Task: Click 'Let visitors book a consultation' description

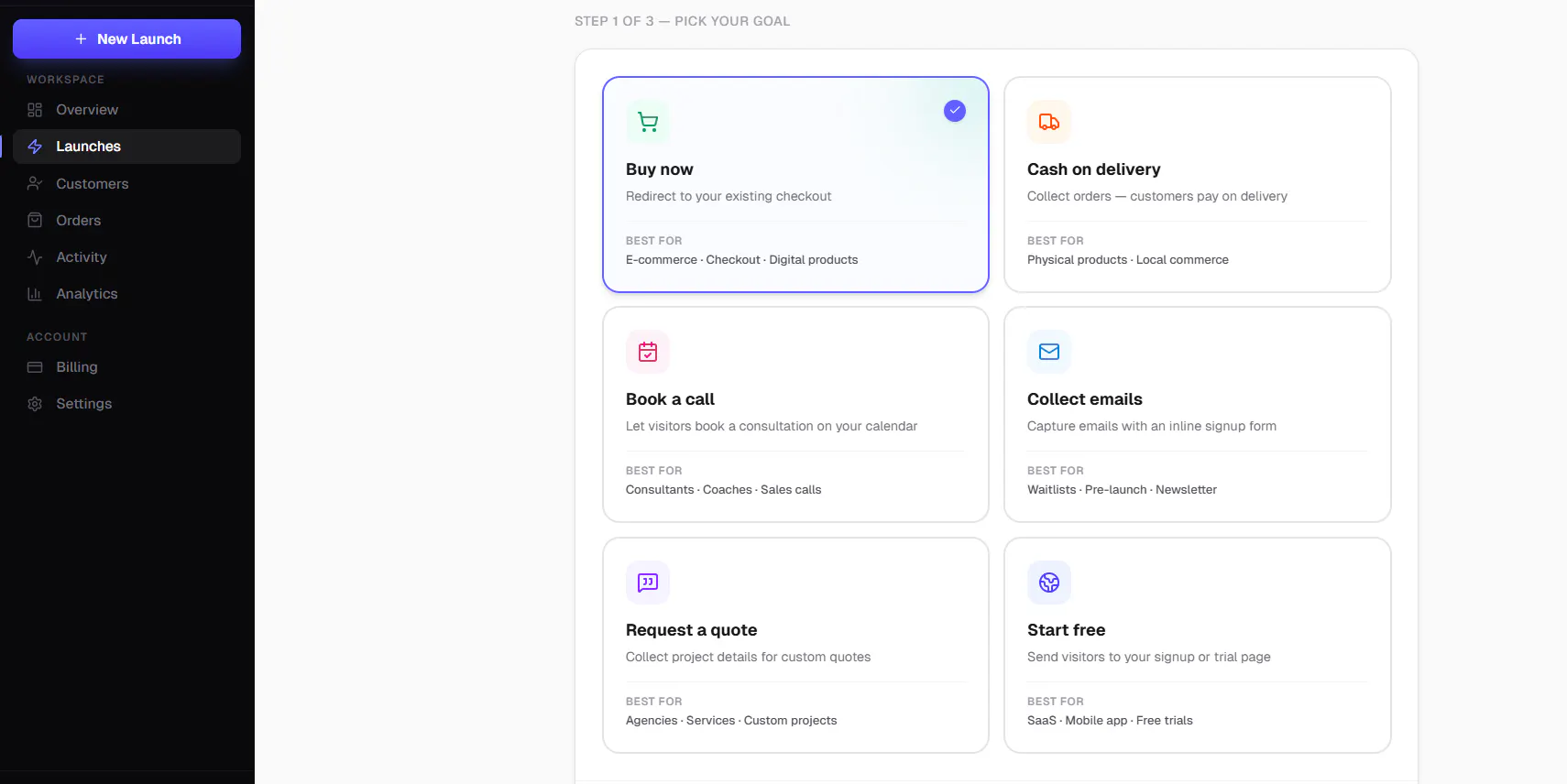Action: coord(772,426)
